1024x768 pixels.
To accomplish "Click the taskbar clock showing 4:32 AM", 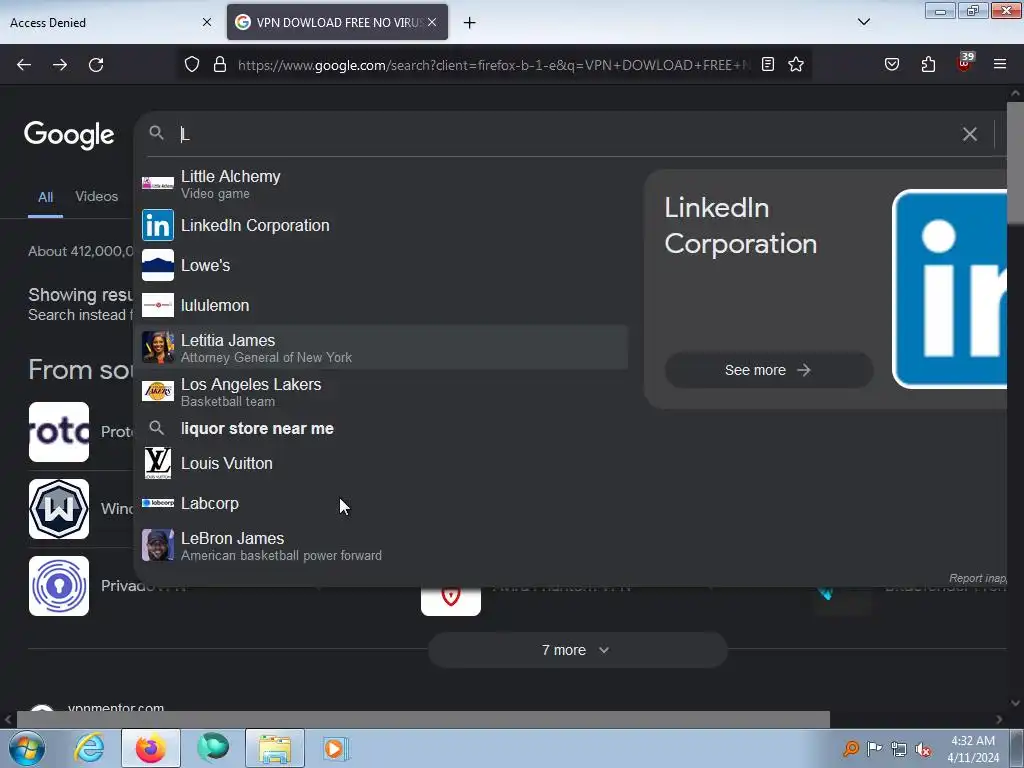I will [x=973, y=749].
